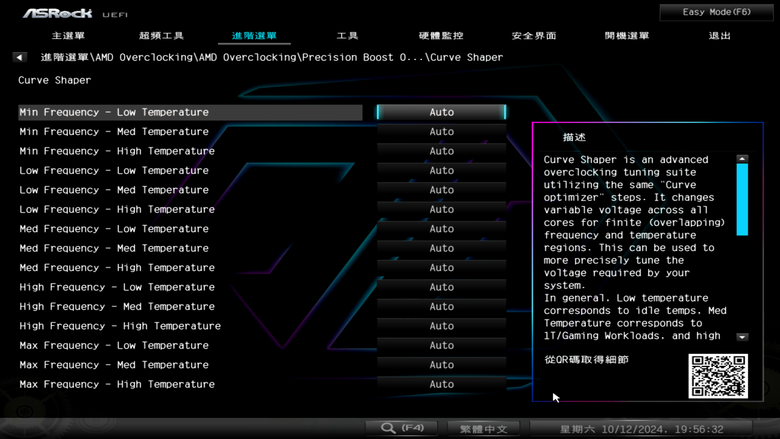The width and height of the screenshot is (780, 439).
Task: Select the Med Frequency - Med Temperature label
Action: (114, 248)
